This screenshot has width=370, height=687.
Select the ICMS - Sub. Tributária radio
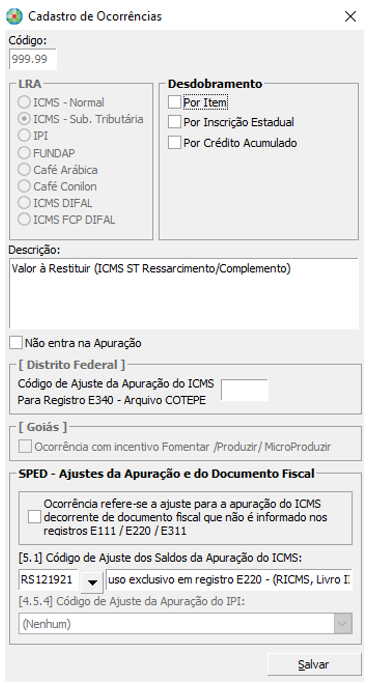24,119
